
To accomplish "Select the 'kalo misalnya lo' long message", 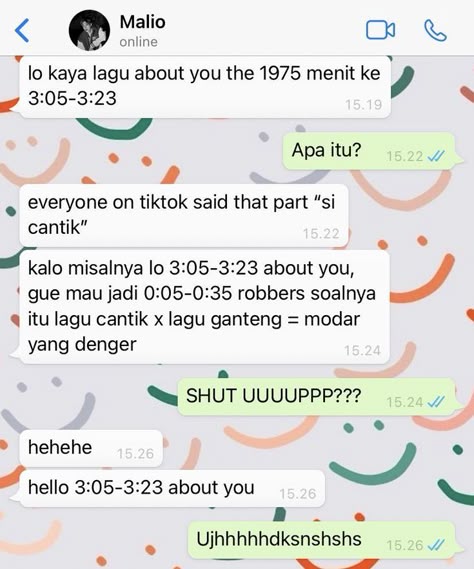I will (204, 307).
